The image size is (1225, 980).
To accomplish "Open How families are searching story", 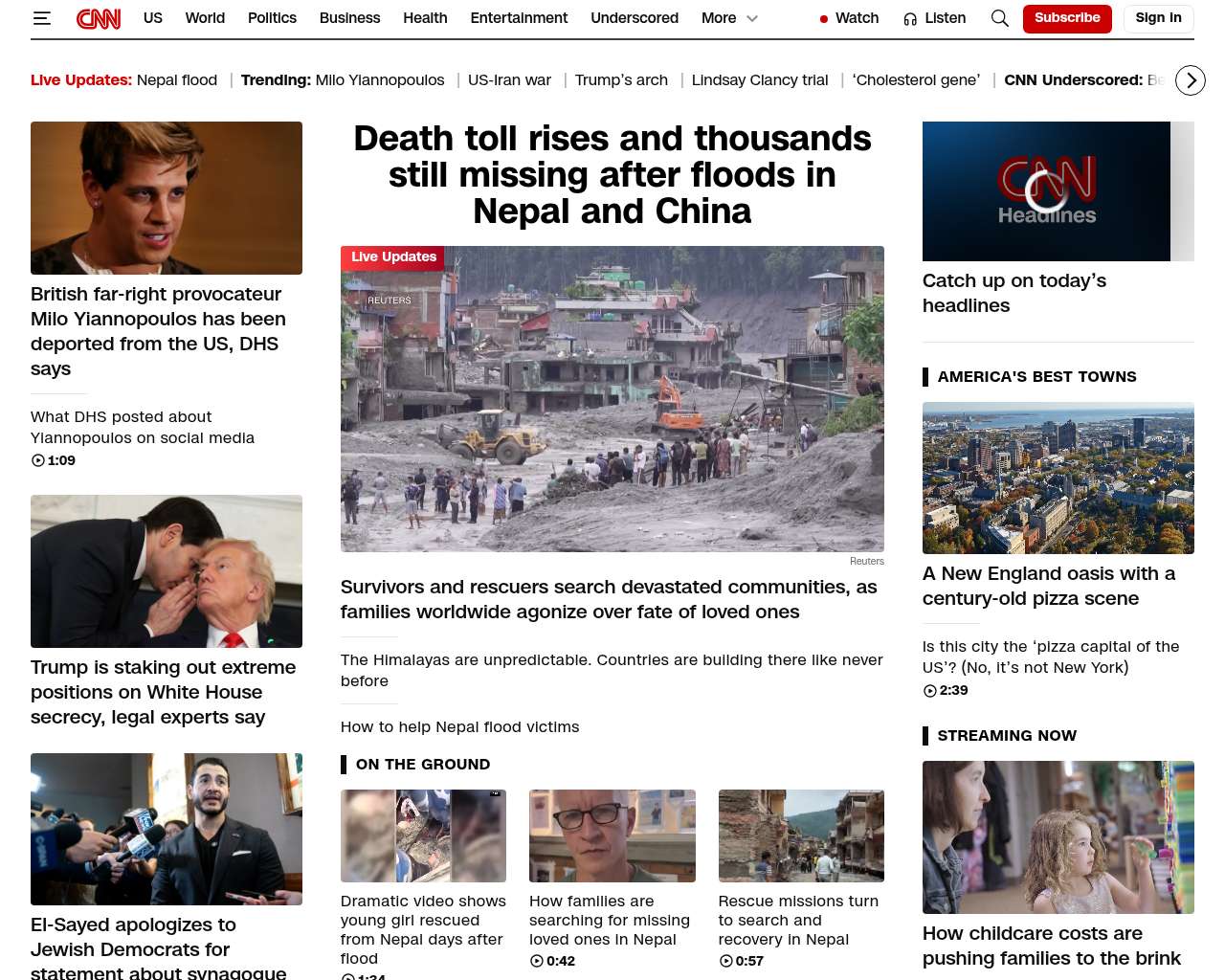I will tap(610, 920).
